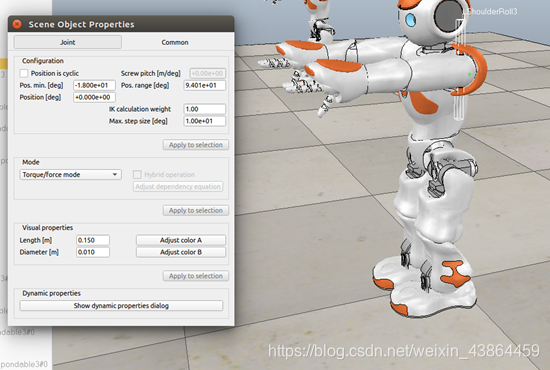Switch to the Common tab
This screenshot has width=550, height=370.
point(175,42)
